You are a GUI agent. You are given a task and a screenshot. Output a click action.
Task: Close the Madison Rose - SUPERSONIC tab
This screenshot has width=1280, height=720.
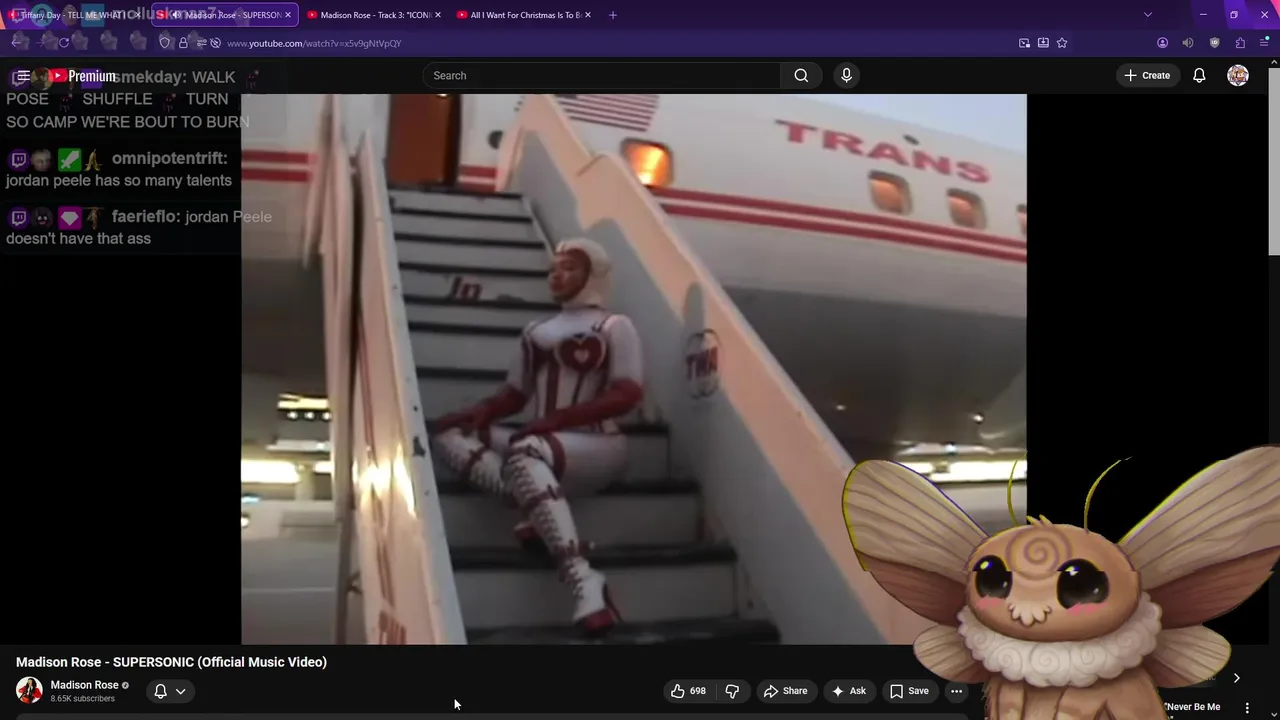coord(288,15)
